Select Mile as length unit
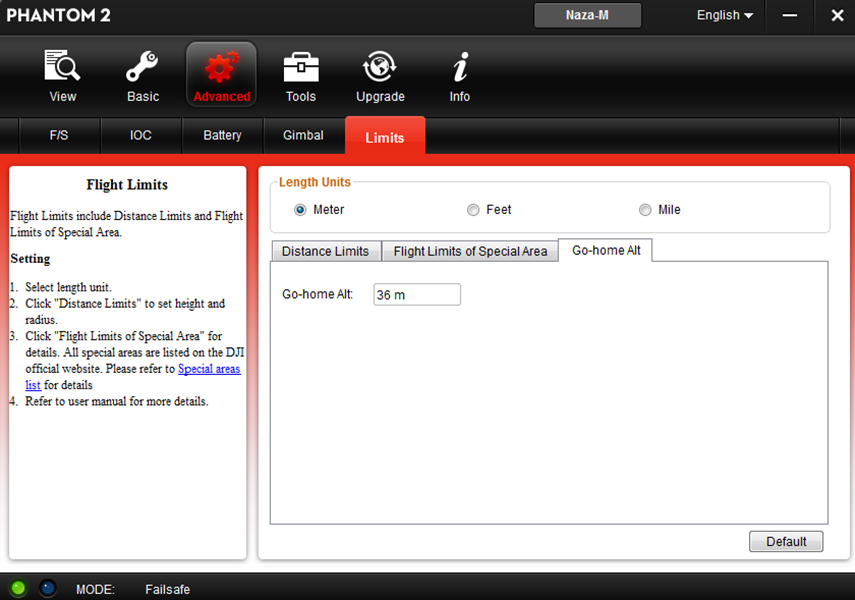Image resolution: width=855 pixels, height=600 pixels. (645, 210)
